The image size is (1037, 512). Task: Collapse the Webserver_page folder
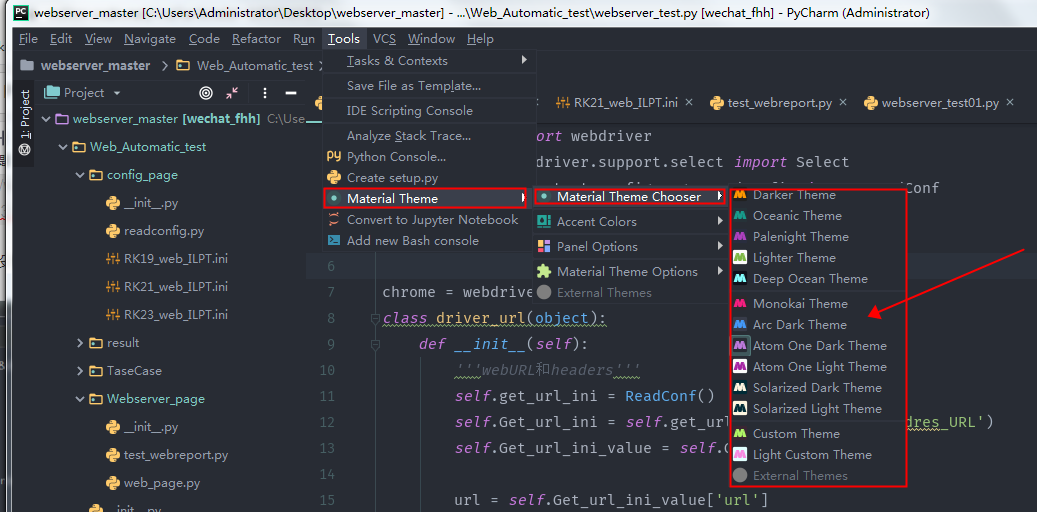click(x=80, y=399)
